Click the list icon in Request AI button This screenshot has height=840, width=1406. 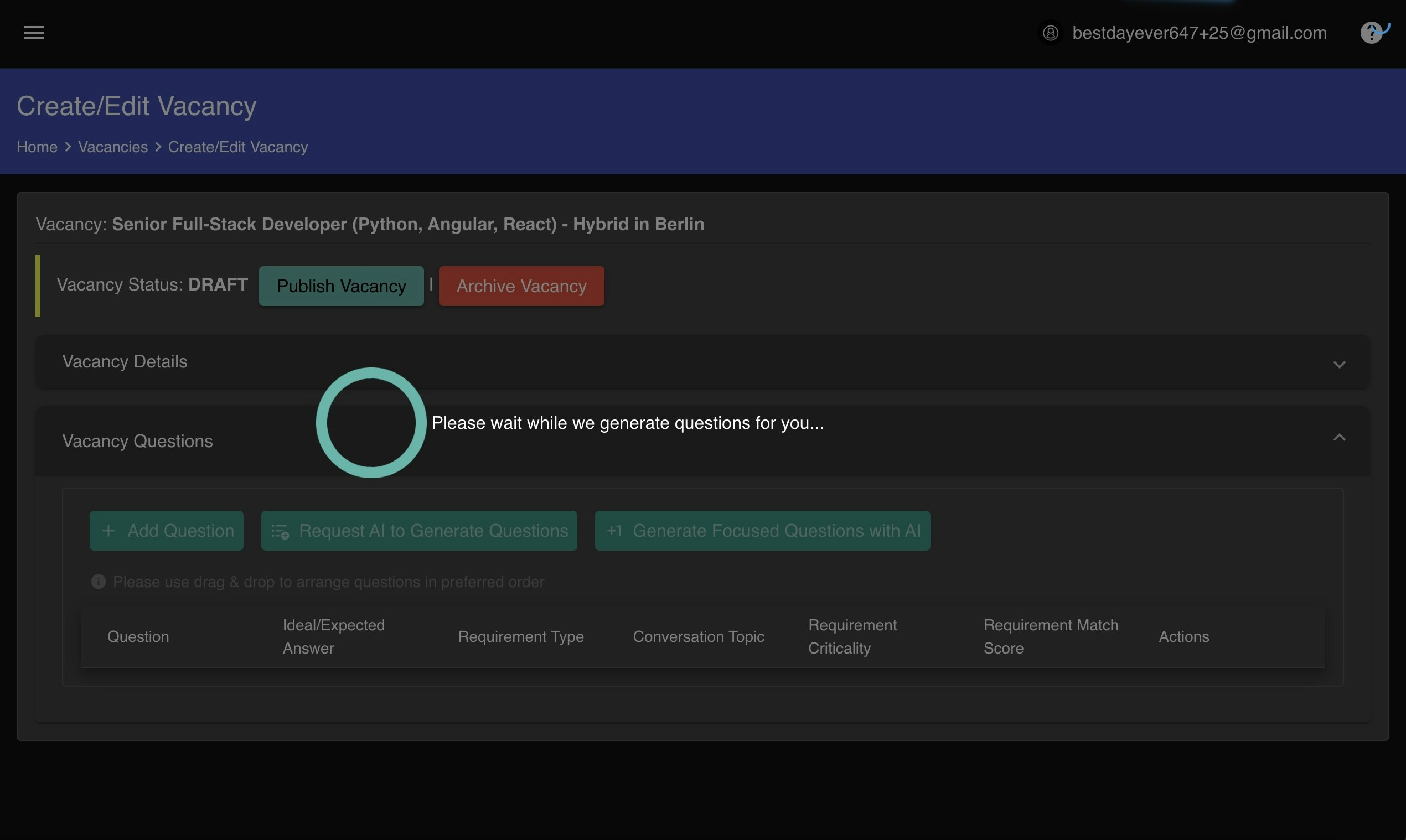(x=280, y=532)
